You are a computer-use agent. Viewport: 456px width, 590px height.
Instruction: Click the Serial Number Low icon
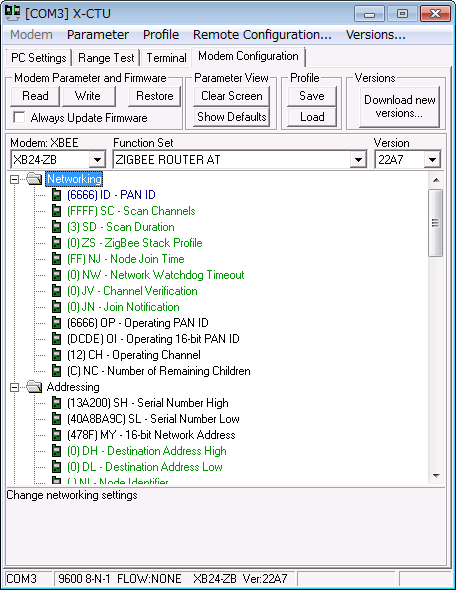pos(56,419)
